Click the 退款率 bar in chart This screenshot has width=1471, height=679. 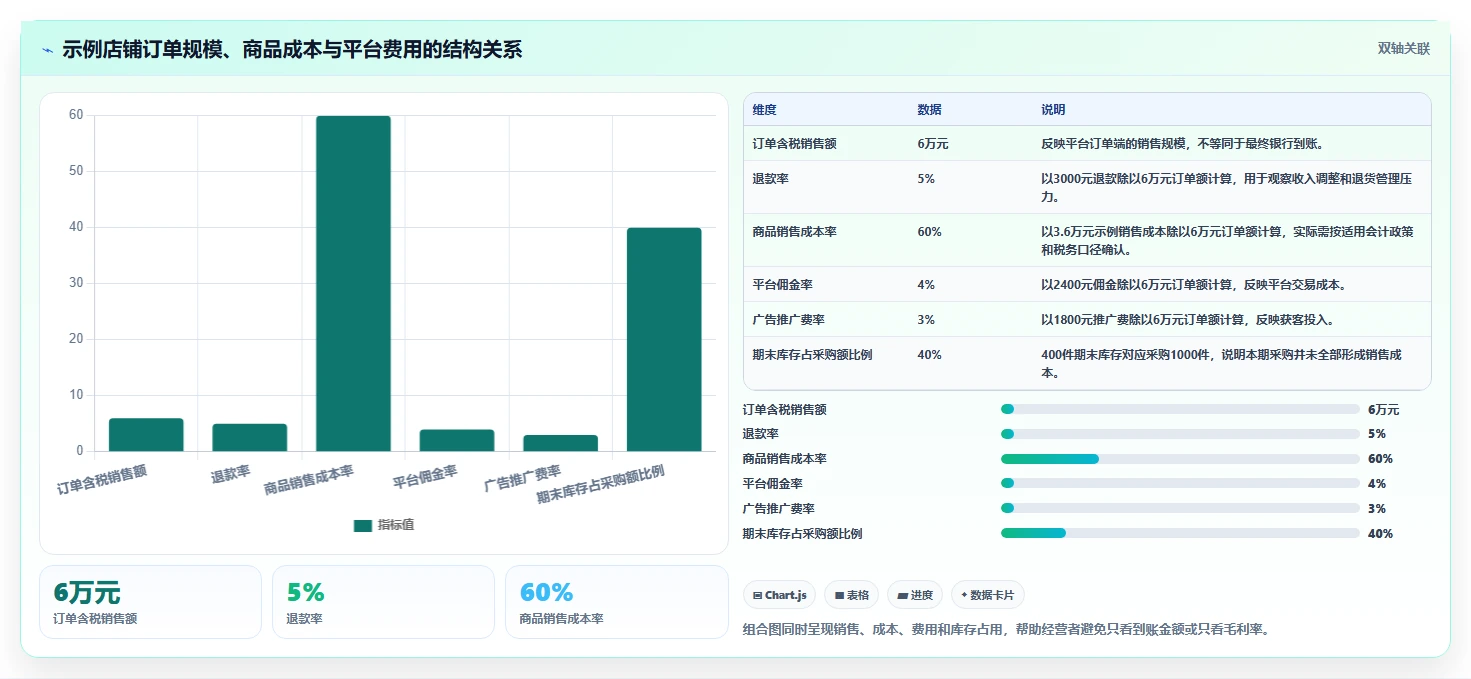[249, 438]
